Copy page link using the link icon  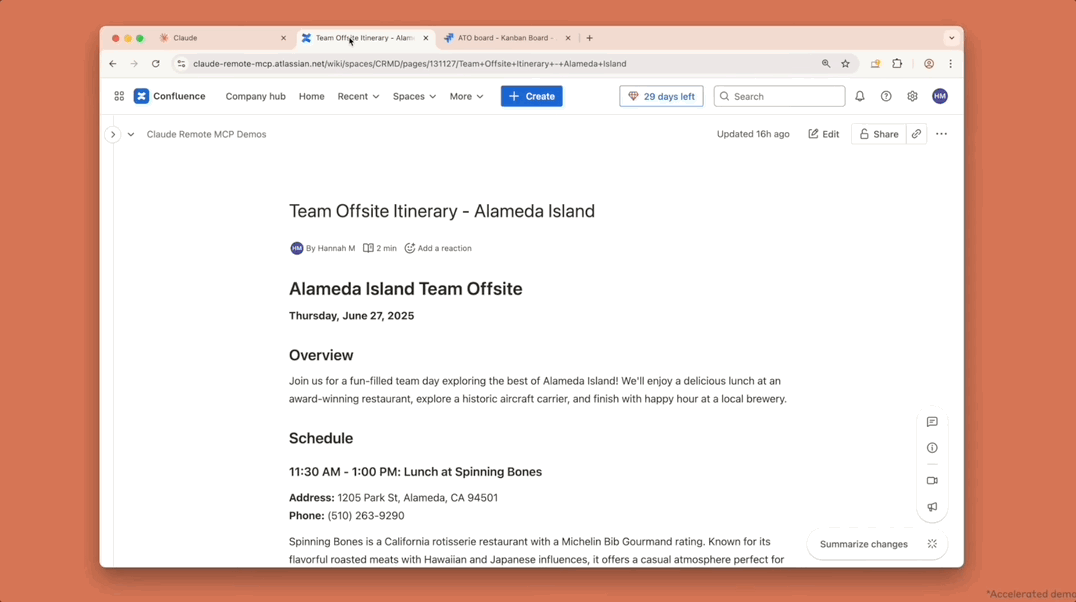[916, 134]
